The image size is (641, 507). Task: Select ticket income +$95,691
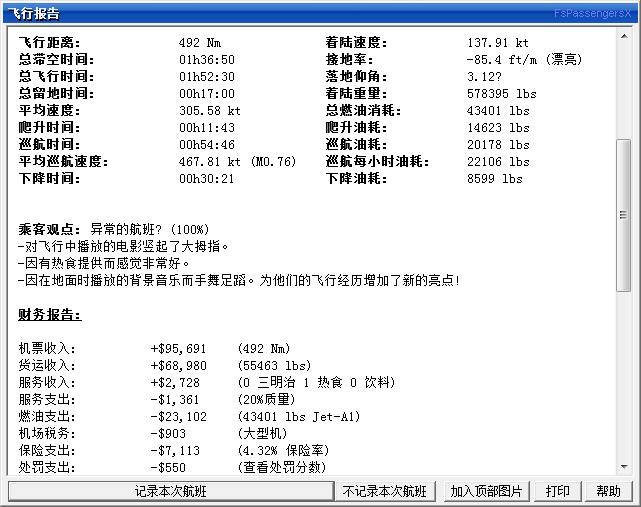[179, 349]
